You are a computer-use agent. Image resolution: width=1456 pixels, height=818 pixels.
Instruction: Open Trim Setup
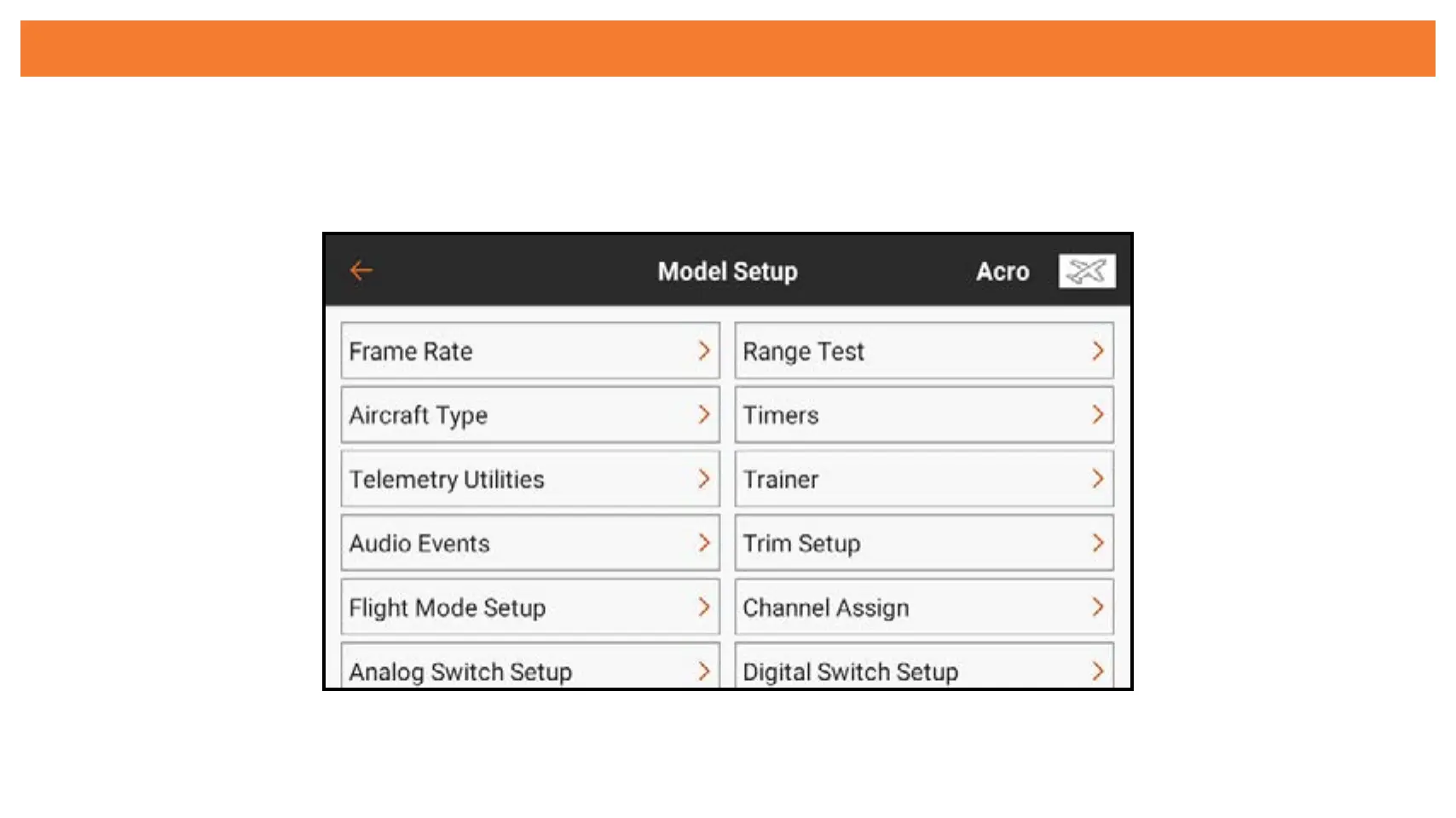923,543
